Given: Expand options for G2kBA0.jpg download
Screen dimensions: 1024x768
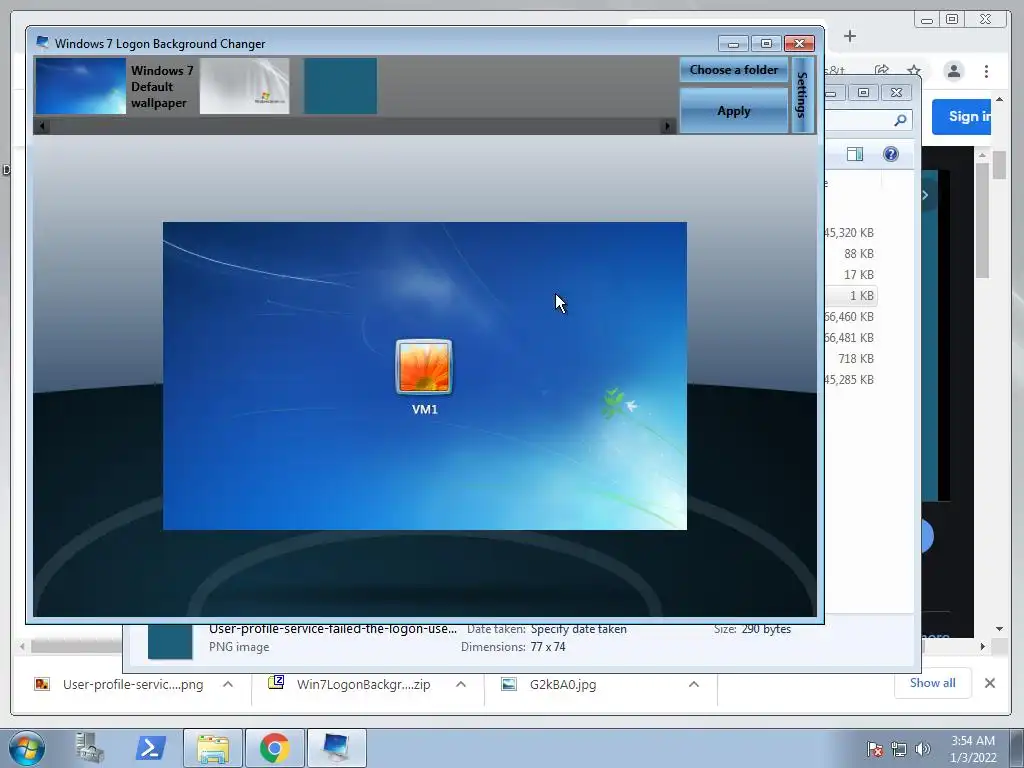Looking at the screenshot, I should 694,684.
